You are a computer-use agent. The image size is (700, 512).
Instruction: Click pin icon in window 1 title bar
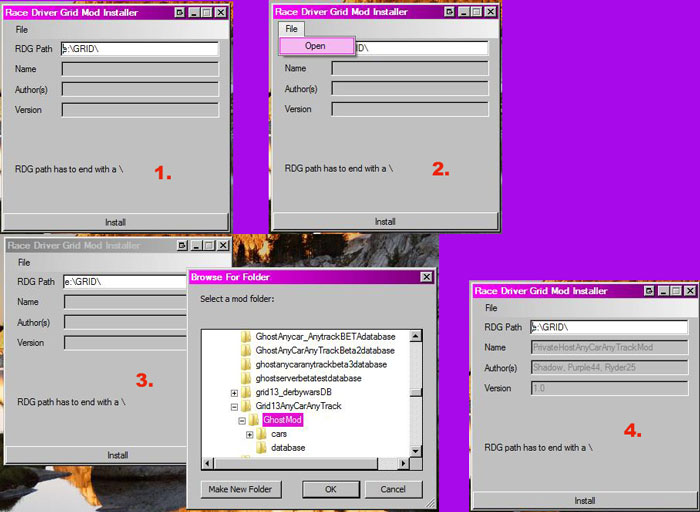point(179,12)
